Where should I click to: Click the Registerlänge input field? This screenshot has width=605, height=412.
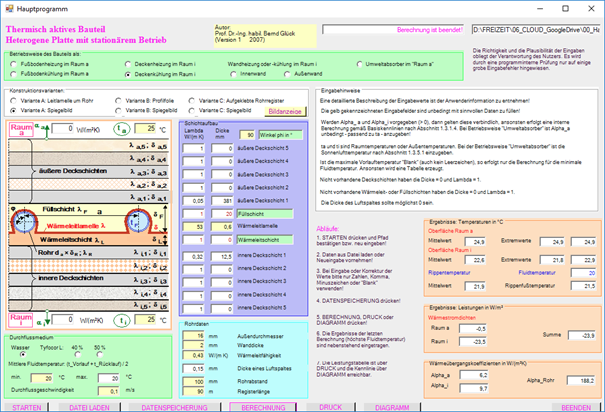[x=193, y=391]
